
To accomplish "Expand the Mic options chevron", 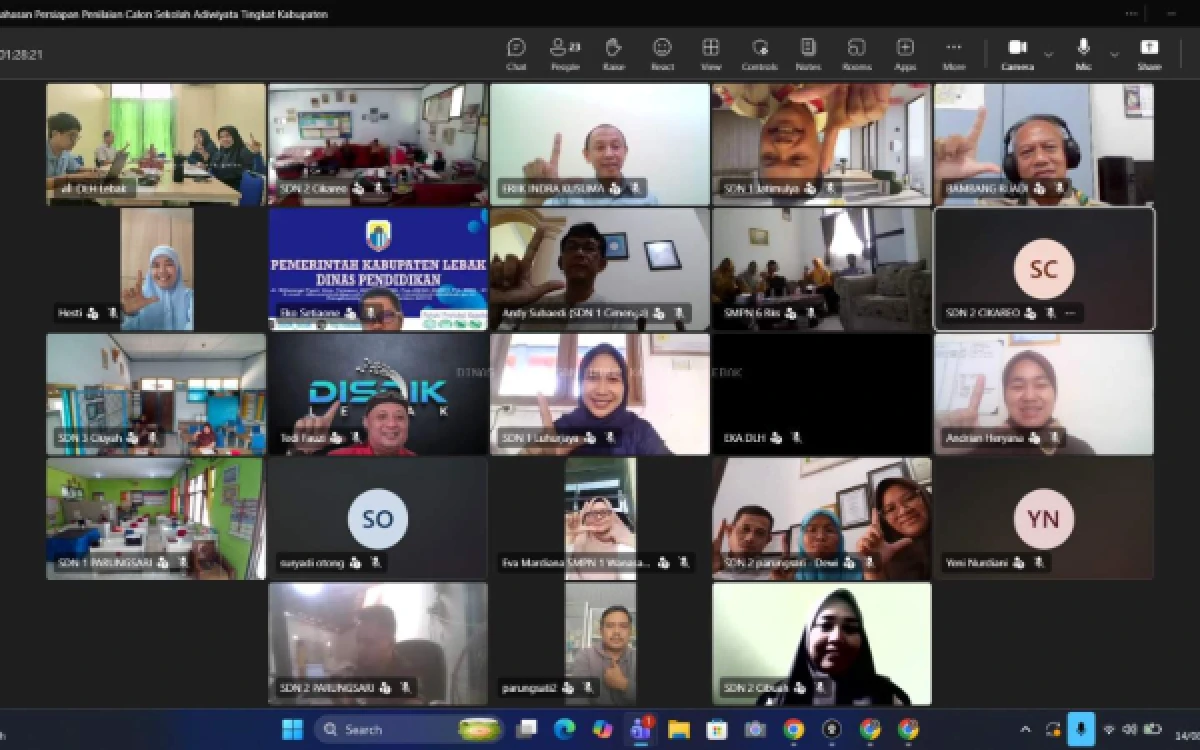I will pyautogui.click(x=1113, y=54).
